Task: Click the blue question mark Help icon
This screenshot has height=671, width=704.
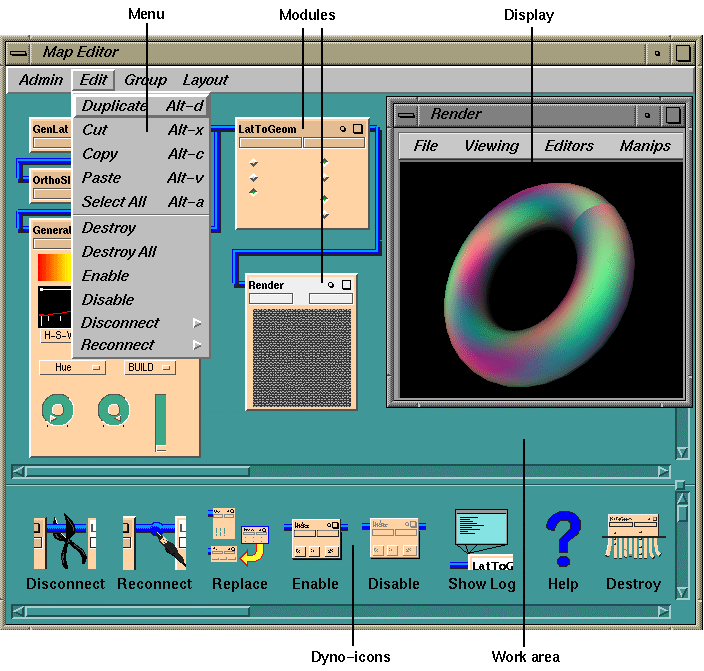Action: click(x=563, y=540)
